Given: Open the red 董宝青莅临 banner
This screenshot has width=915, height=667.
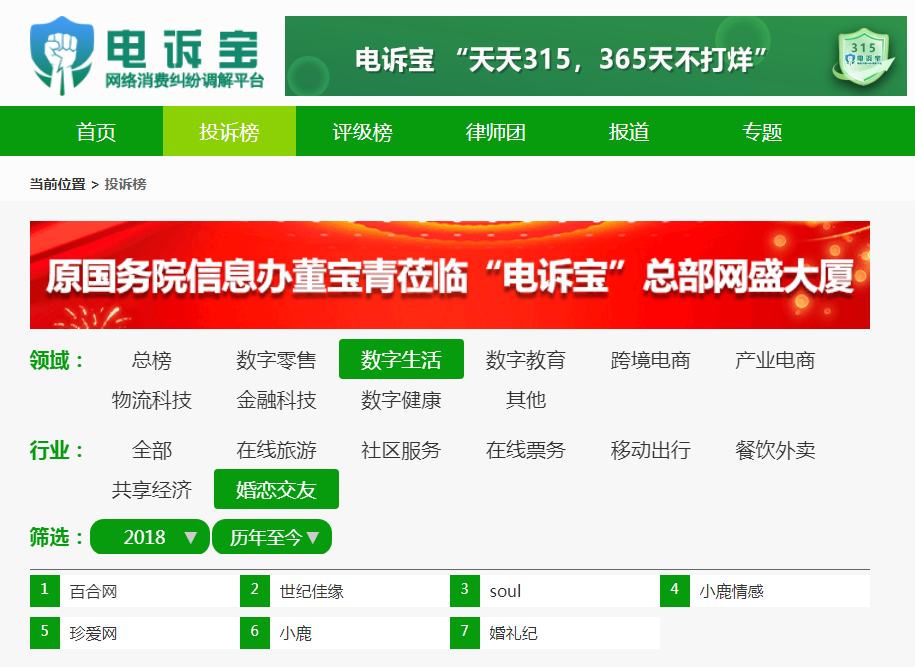Looking at the screenshot, I should pyautogui.click(x=450, y=275).
